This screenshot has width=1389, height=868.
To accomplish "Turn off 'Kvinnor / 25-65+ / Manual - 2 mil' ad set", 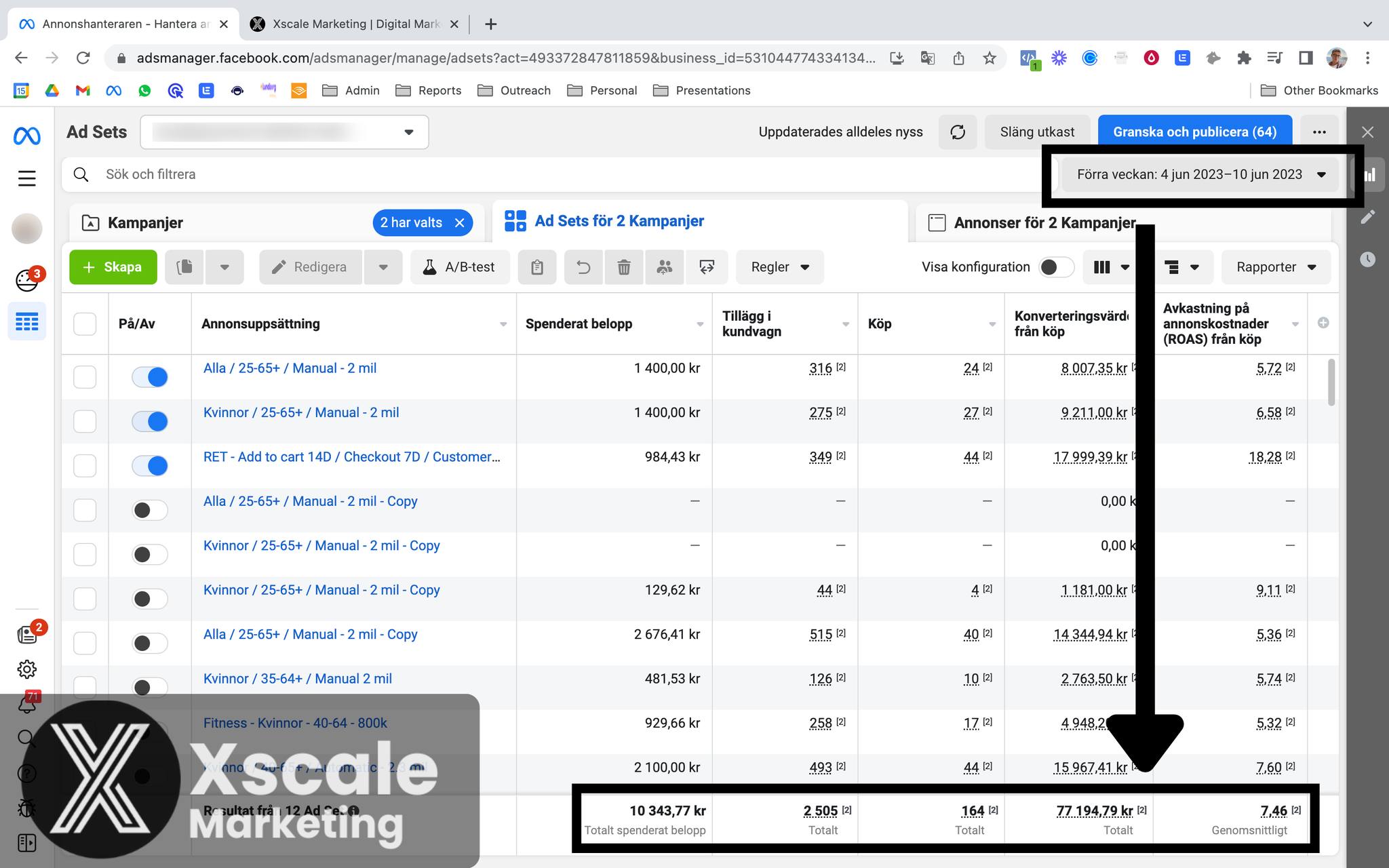I will [x=150, y=422].
